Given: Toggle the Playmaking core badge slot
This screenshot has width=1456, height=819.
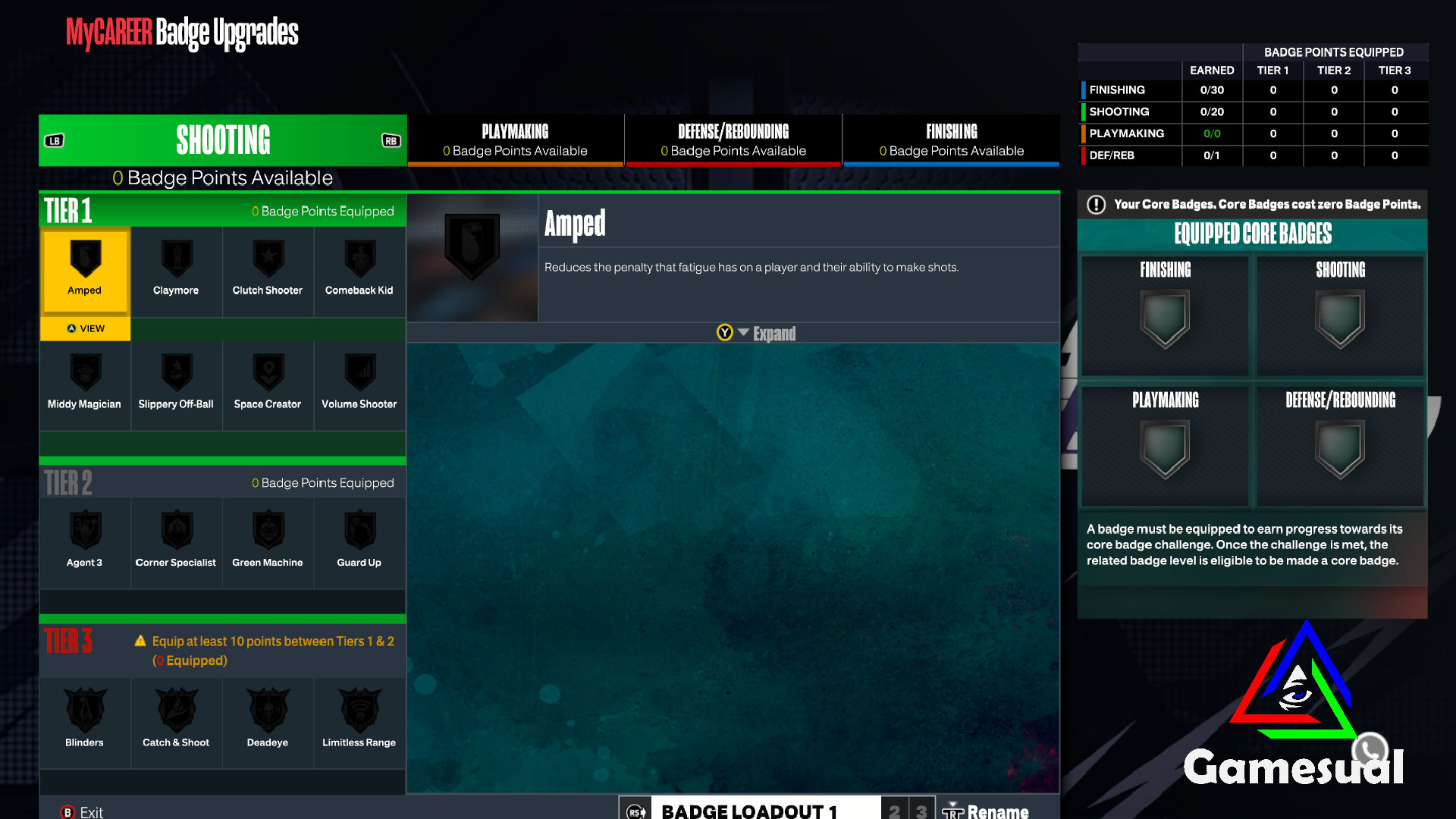Looking at the screenshot, I should (x=1165, y=451).
